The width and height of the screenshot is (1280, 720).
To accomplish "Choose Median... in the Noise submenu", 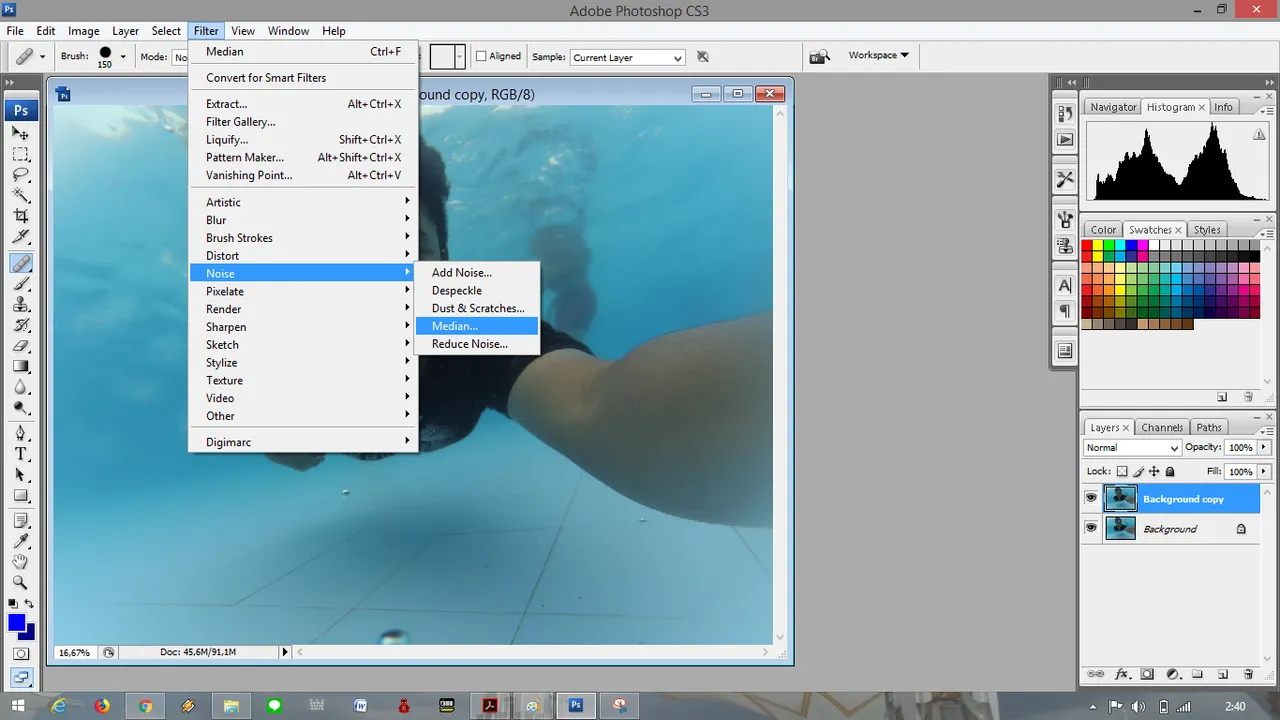I will click(477, 326).
